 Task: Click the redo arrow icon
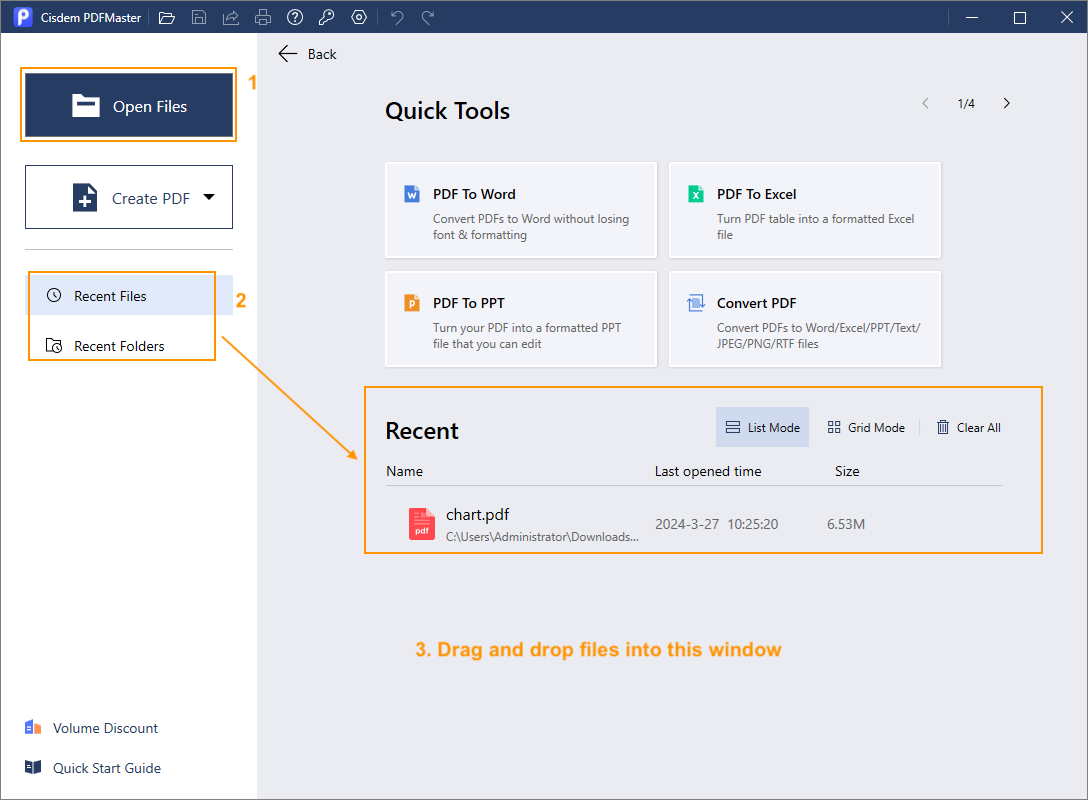428,17
